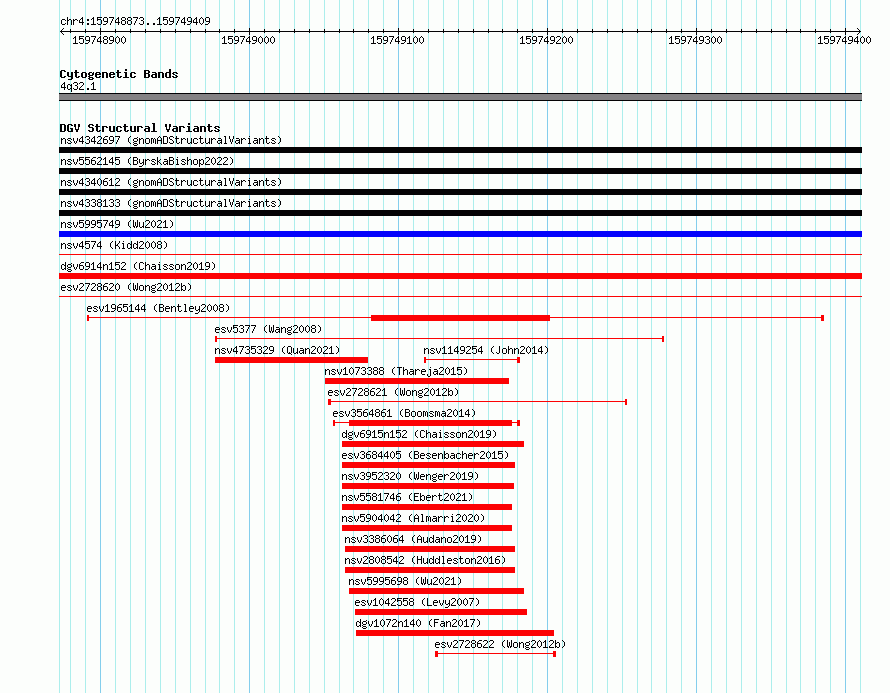Screen dimensions: 890x693
Task: Click the red bar under esv1042558 (Levy2007)
Action: [440, 612]
